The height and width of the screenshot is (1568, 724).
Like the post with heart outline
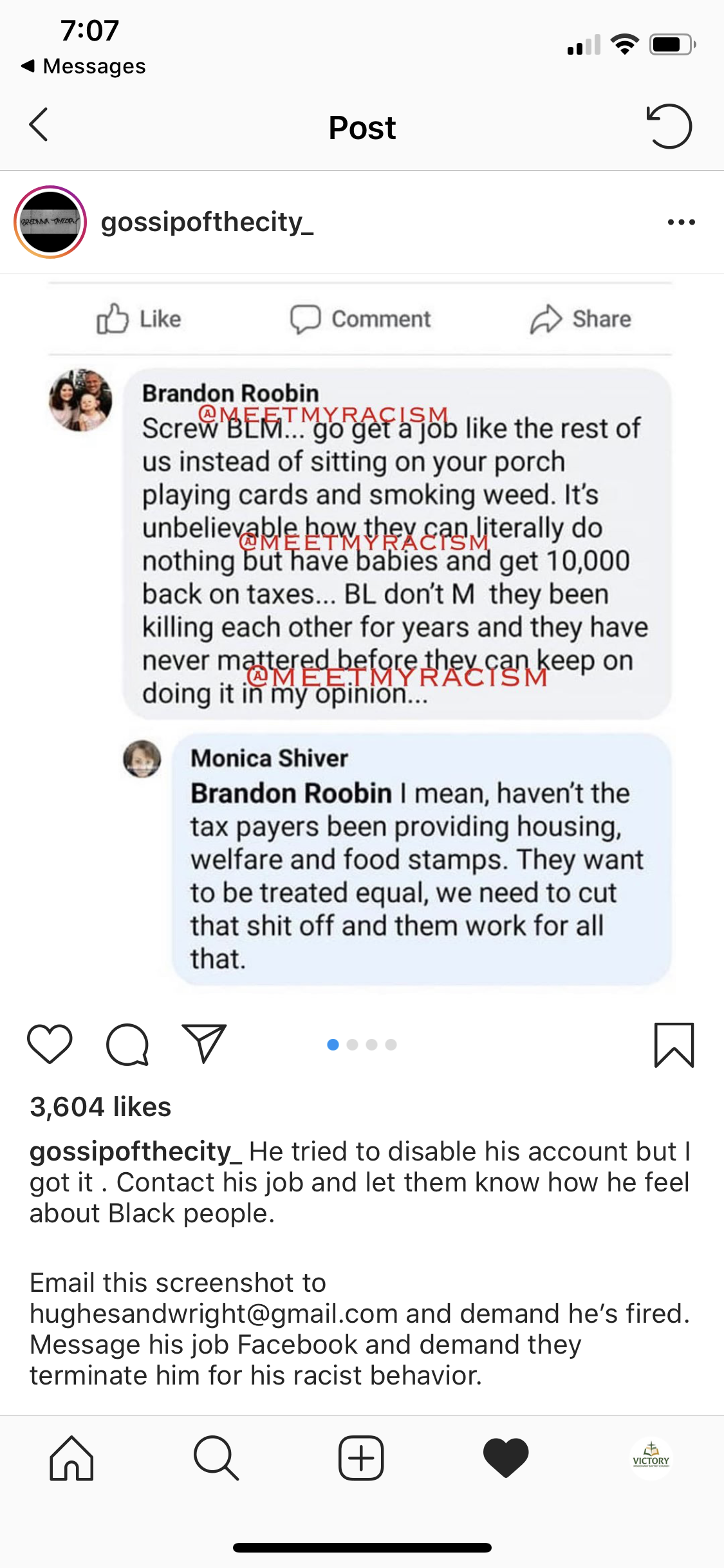(50, 1044)
